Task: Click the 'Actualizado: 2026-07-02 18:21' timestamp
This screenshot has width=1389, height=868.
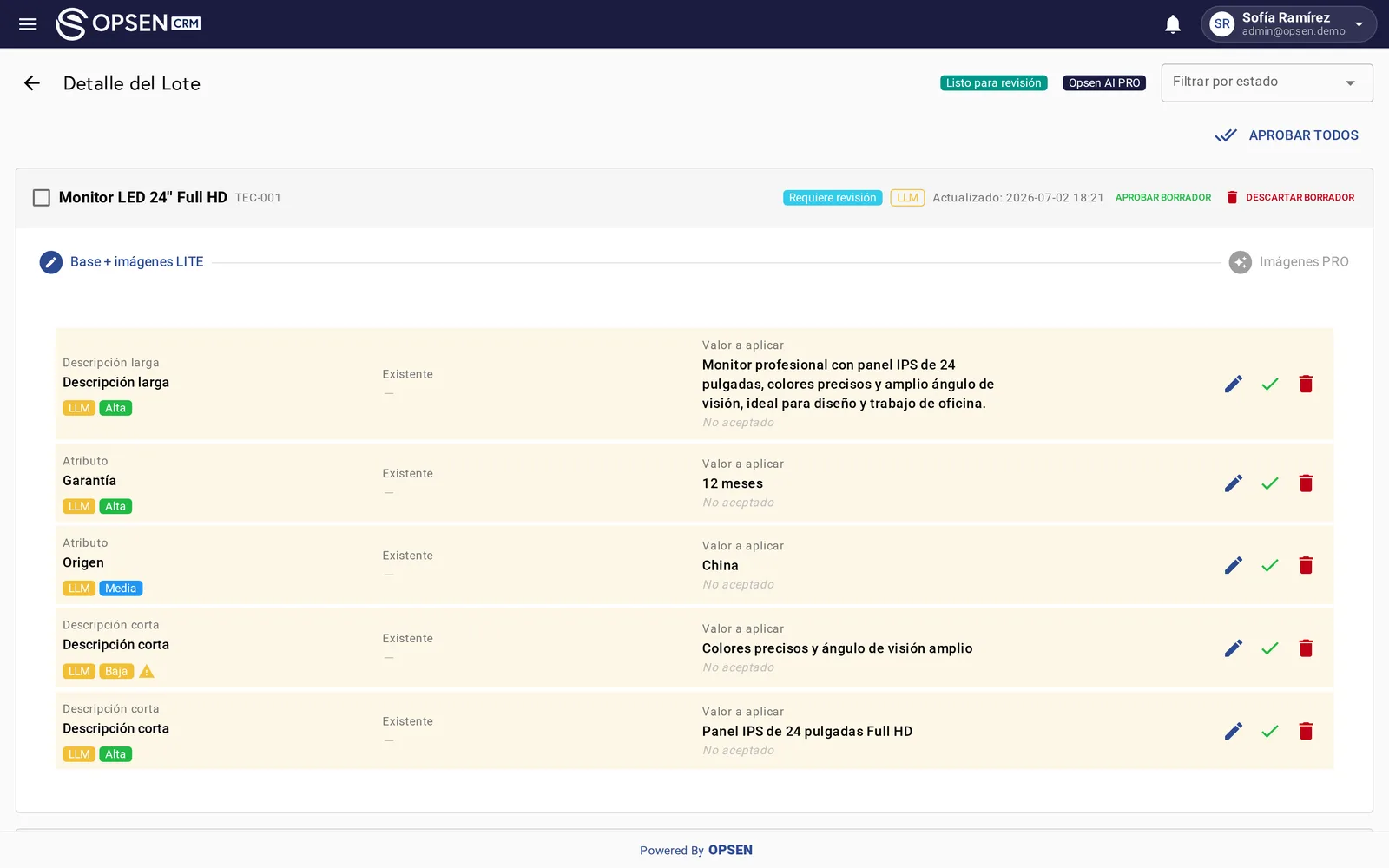Action: 1018,198
